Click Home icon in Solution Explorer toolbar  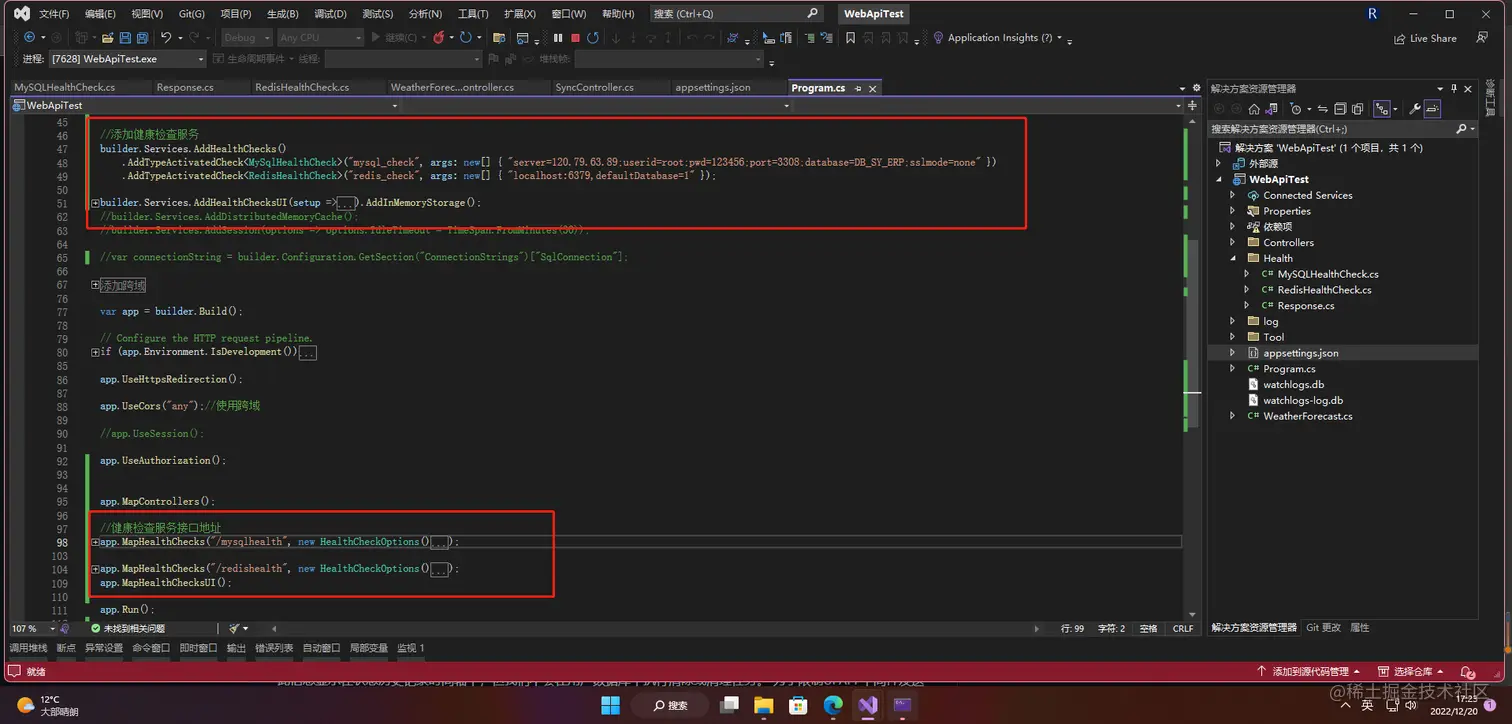click(1254, 109)
